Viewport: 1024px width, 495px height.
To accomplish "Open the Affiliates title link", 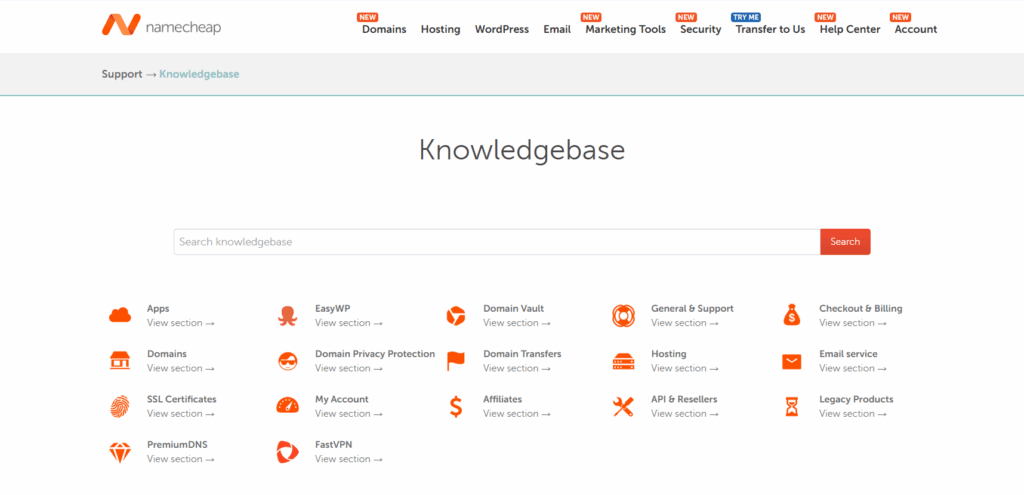I will [x=503, y=399].
